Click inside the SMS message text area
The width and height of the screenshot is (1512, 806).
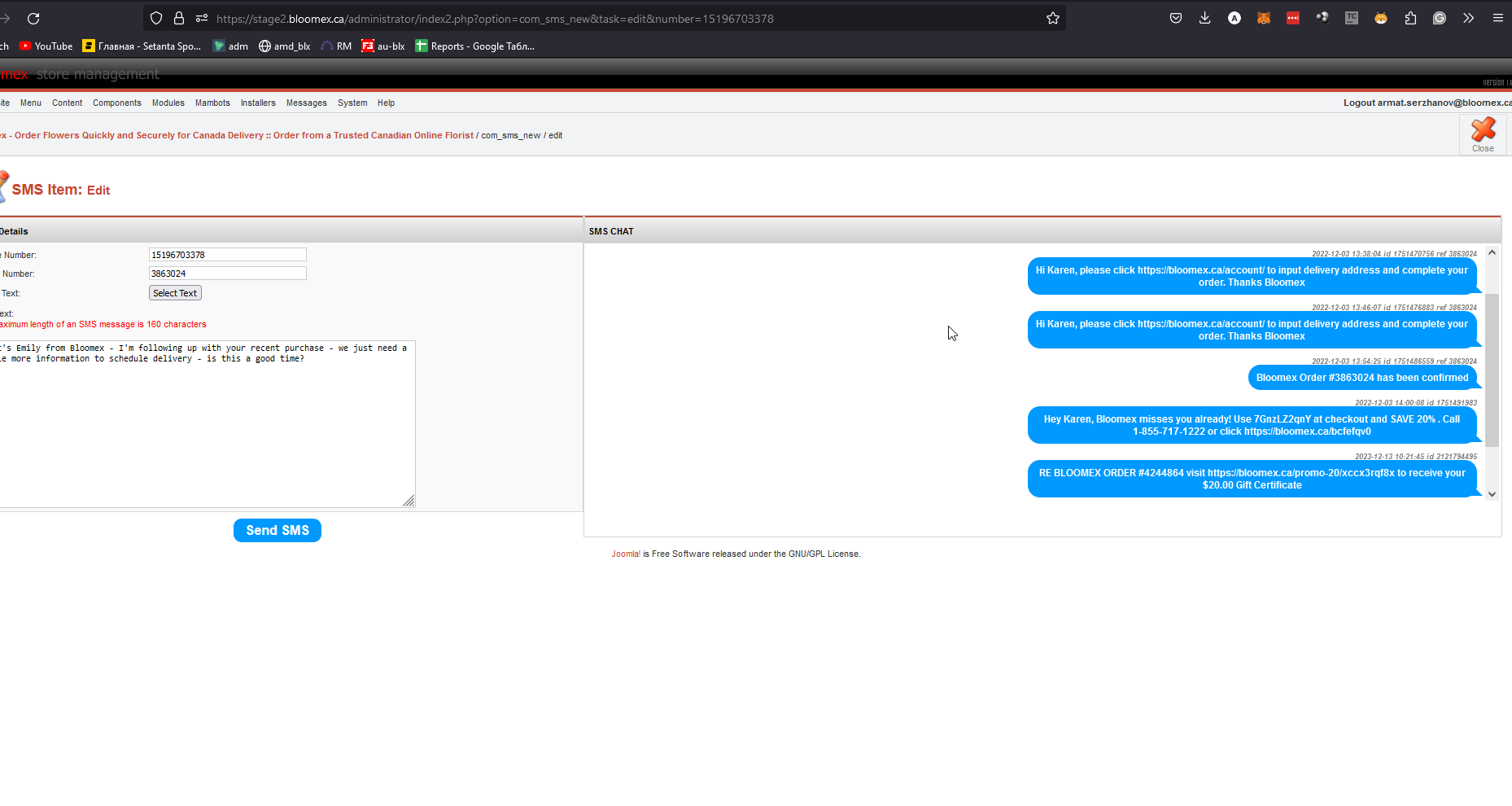point(208,423)
